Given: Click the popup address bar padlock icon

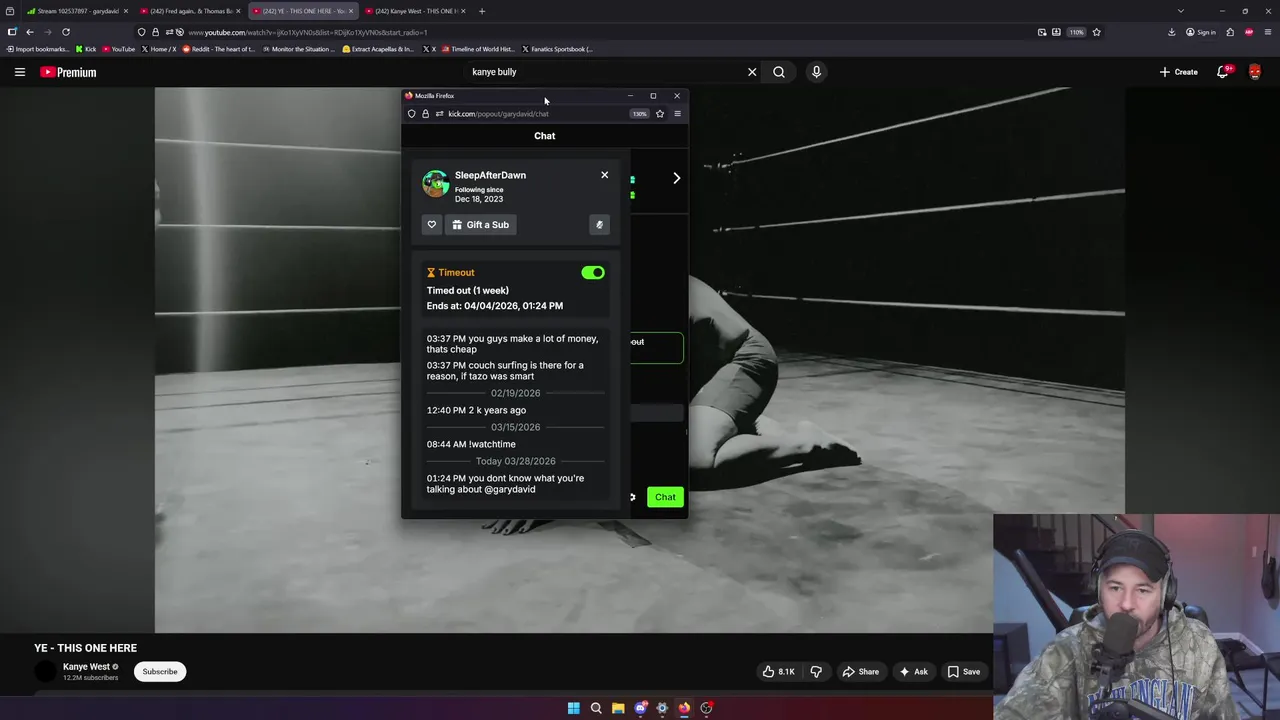Looking at the screenshot, I should coord(425,114).
